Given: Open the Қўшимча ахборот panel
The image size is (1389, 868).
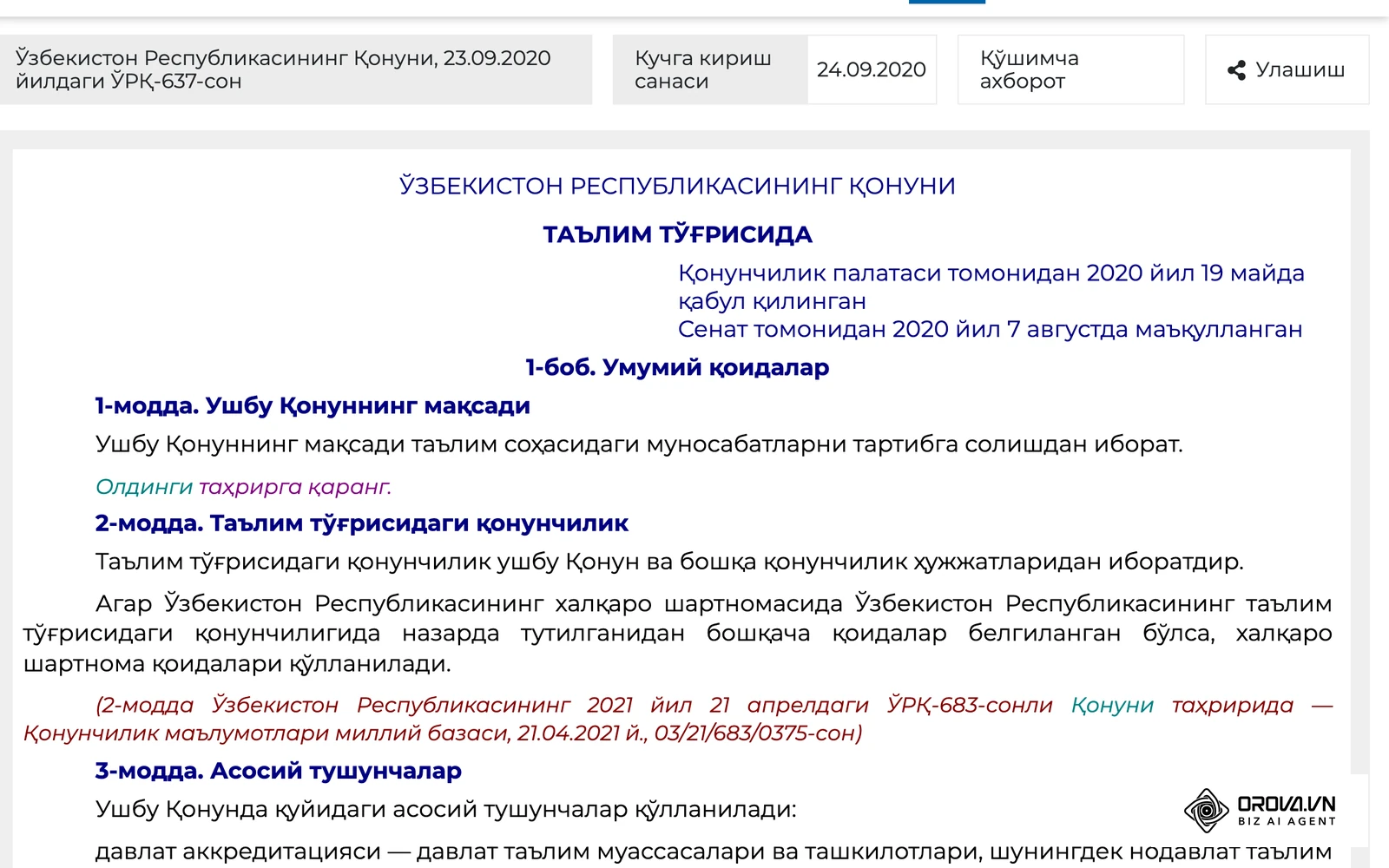Looking at the screenshot, I should click(x=1070, y=69).
